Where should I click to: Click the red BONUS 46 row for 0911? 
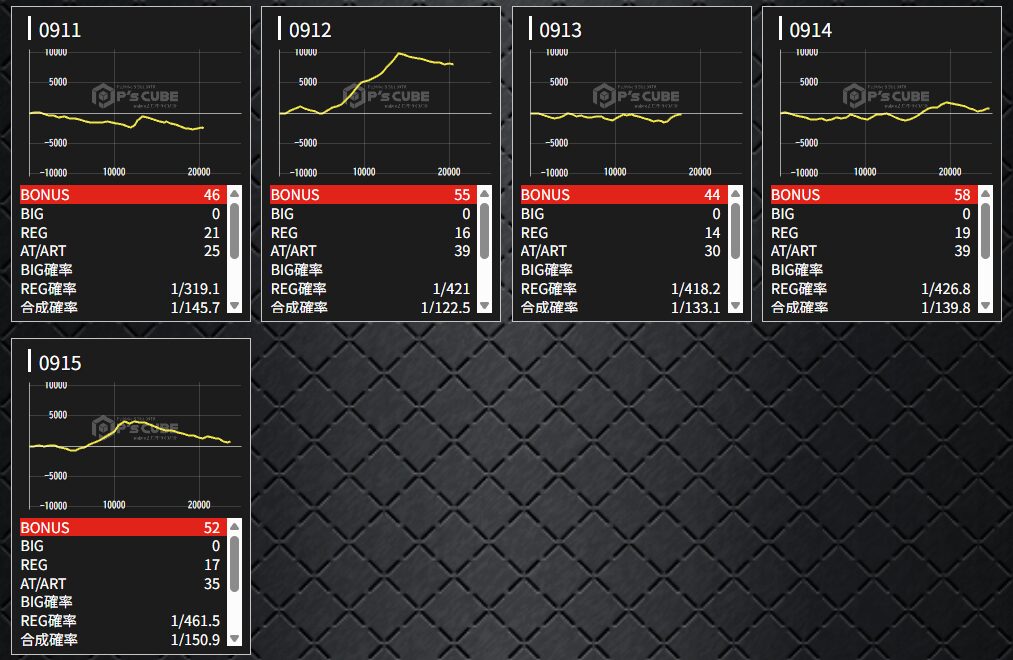[x=123, y=194]
